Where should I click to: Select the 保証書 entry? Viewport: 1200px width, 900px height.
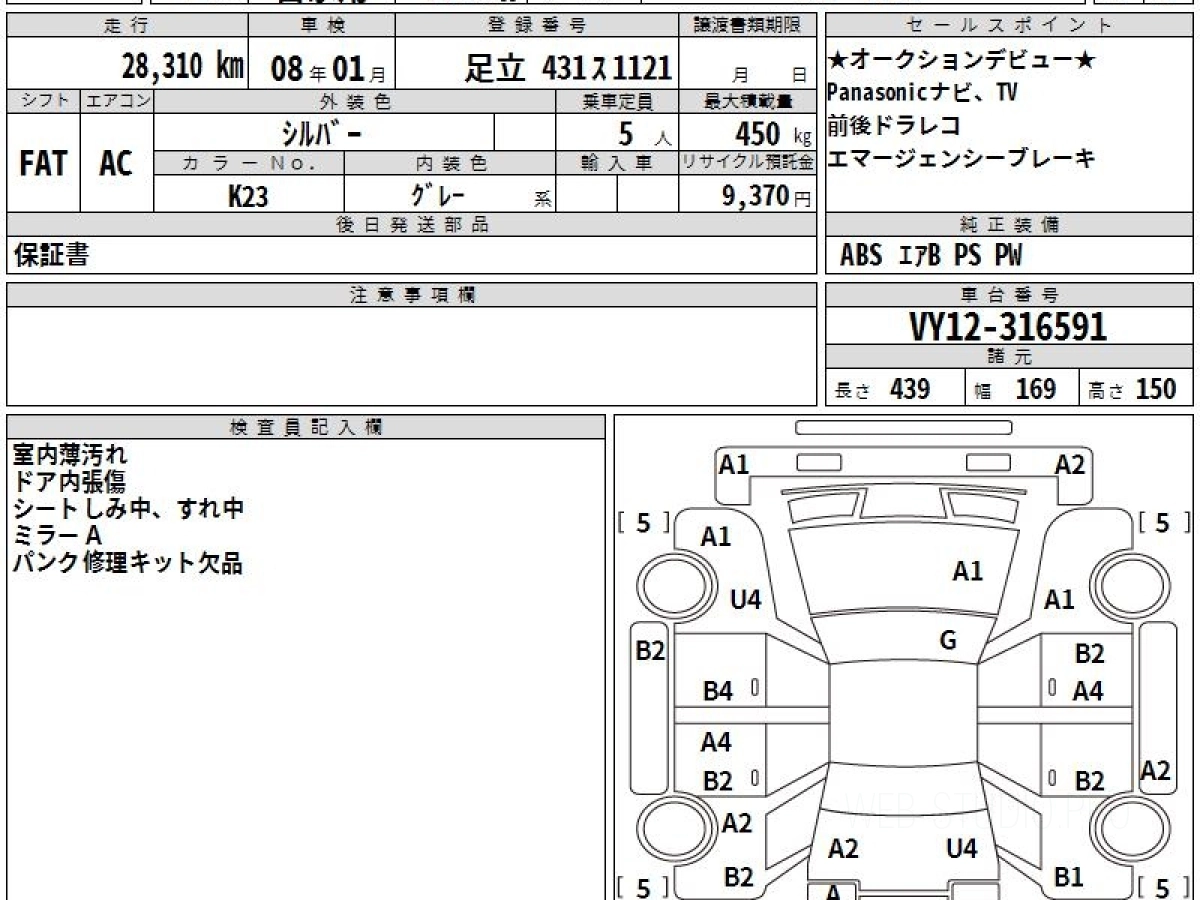click(x=51, y=256)
